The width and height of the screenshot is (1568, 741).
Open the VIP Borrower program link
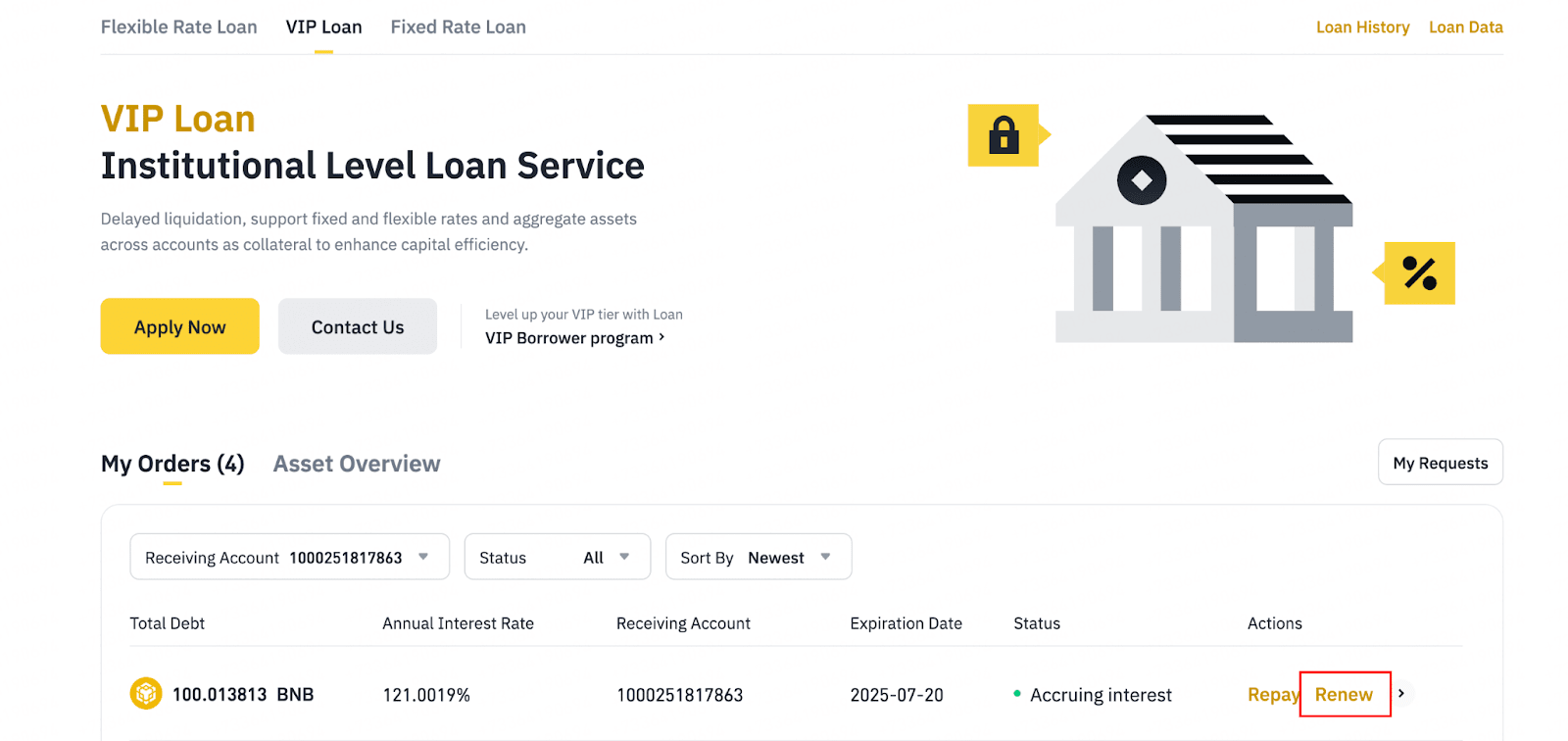[x=574, y=338]
